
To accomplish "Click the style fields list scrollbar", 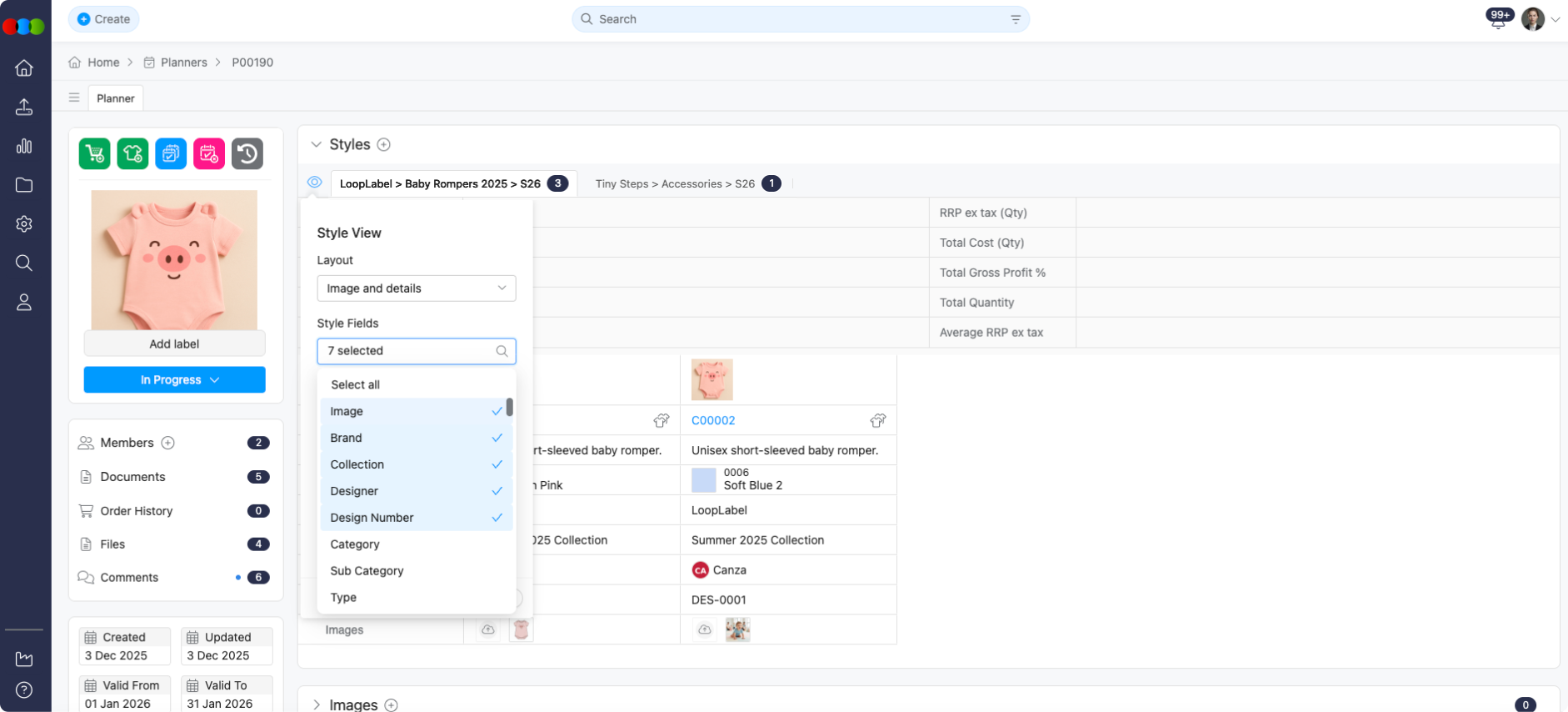I will coord(509,407).
